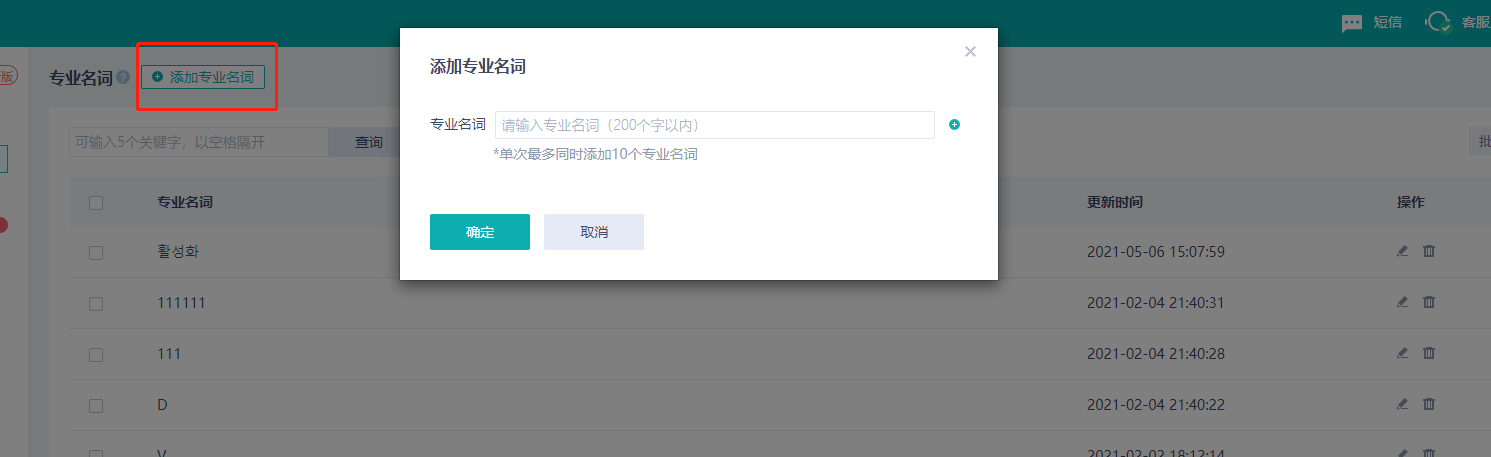Toggle the select-all checkbox in table header
Screen dimensions: 1491x457
pos(96,203)
